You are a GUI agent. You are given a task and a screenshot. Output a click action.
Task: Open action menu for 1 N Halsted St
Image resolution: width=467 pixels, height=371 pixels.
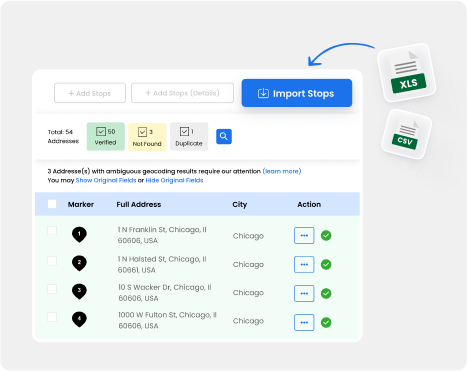click(304, 264)
